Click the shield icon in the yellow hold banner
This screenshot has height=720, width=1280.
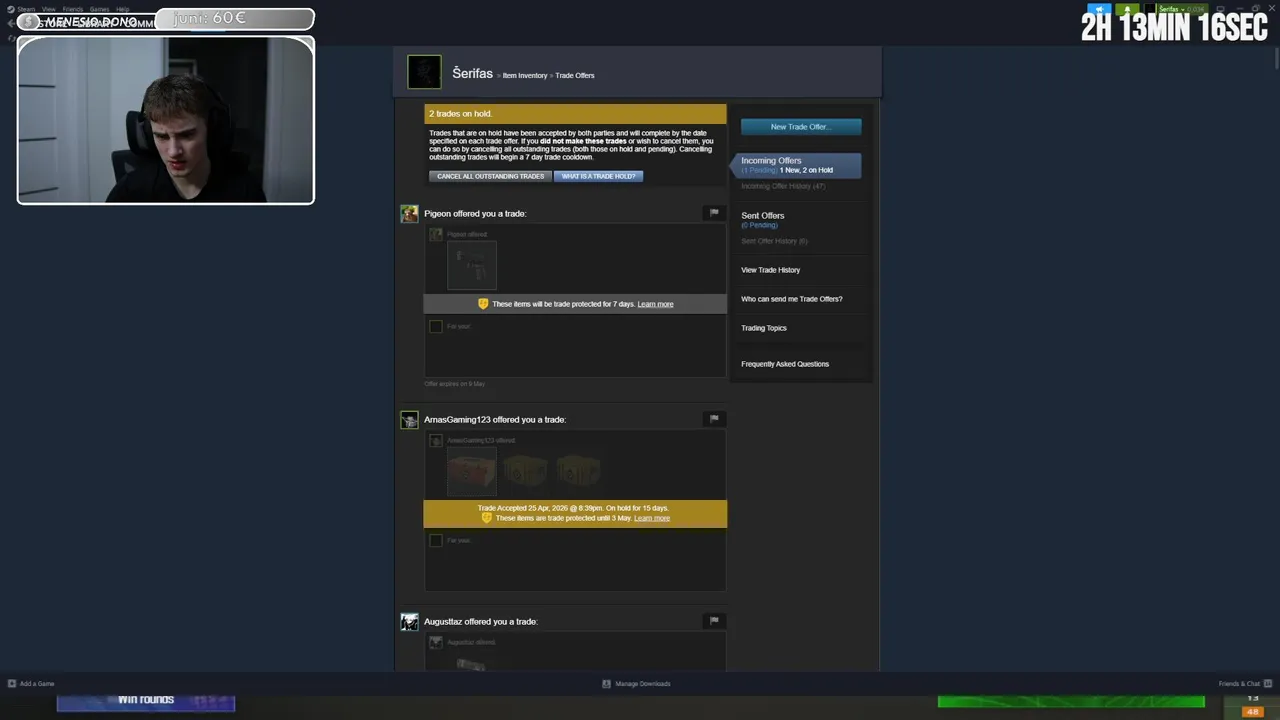pyautogui.click(x=487, y=517)
